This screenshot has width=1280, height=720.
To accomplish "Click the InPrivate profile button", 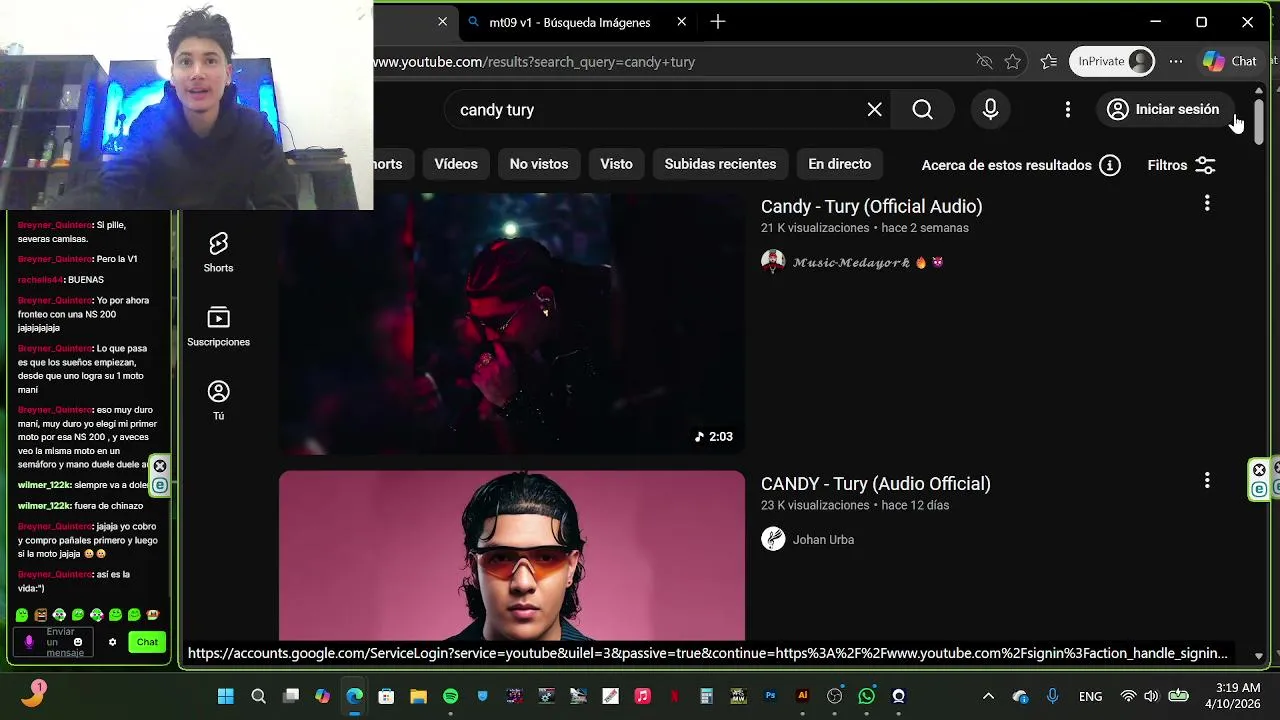I will (x=1112, y=62).
